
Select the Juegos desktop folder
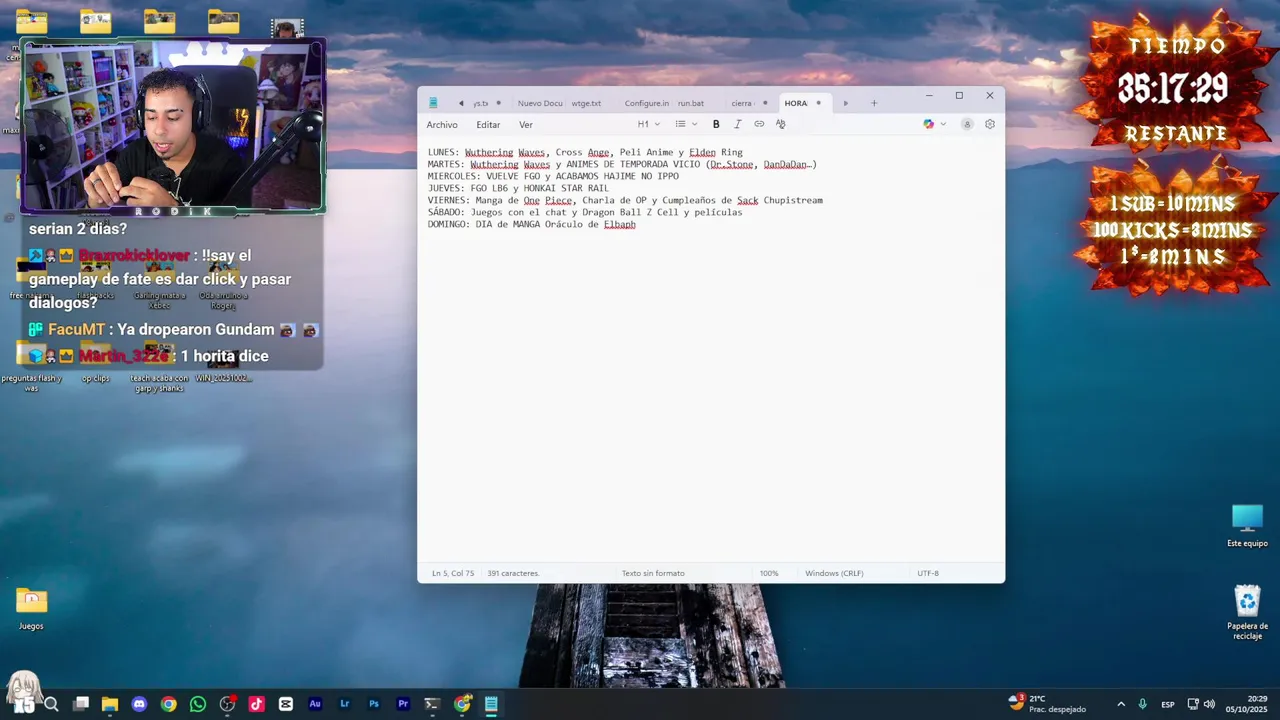(31, 608)
